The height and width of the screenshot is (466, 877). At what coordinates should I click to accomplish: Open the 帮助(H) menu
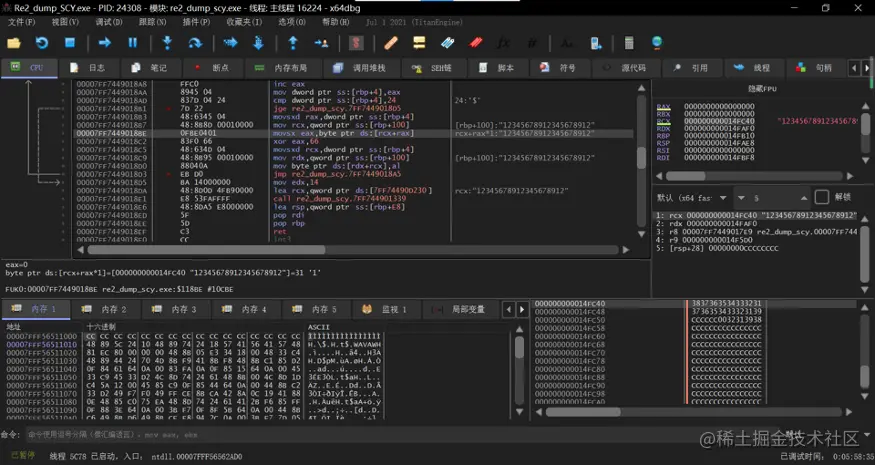336,22
